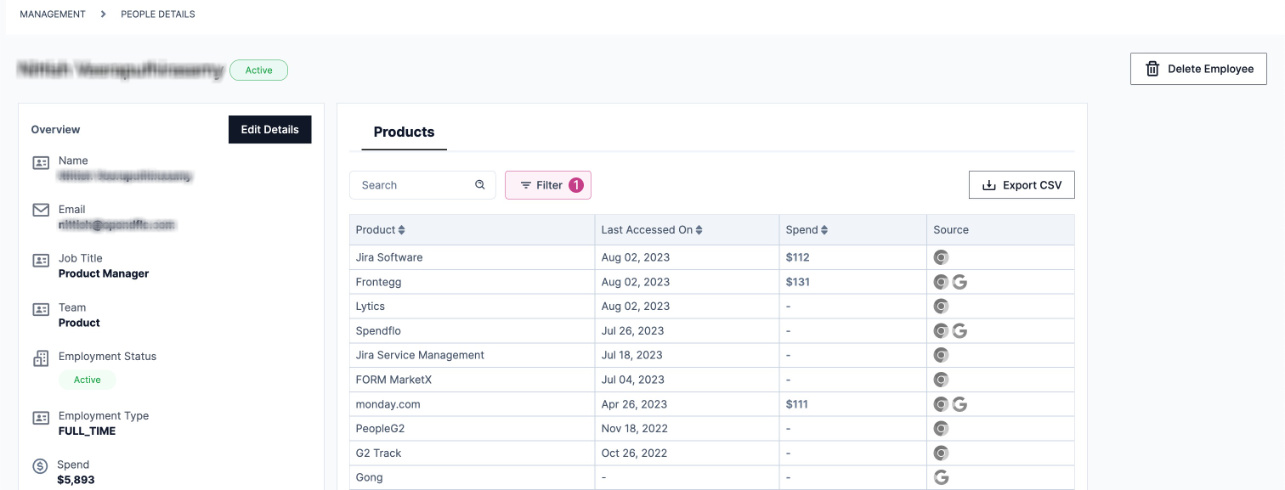Click Google source icon for monday.com

pos(960,404)
